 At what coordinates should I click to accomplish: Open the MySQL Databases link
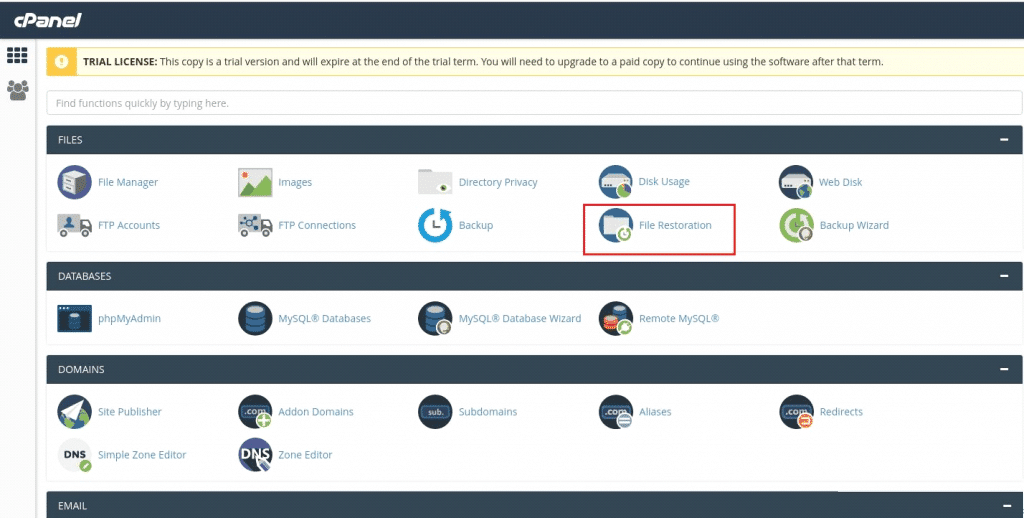[x=324, y=319]
